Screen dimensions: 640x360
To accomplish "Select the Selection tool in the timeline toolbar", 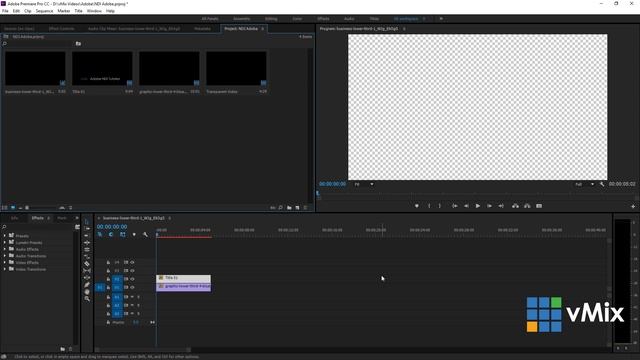I will coord(87,222).
